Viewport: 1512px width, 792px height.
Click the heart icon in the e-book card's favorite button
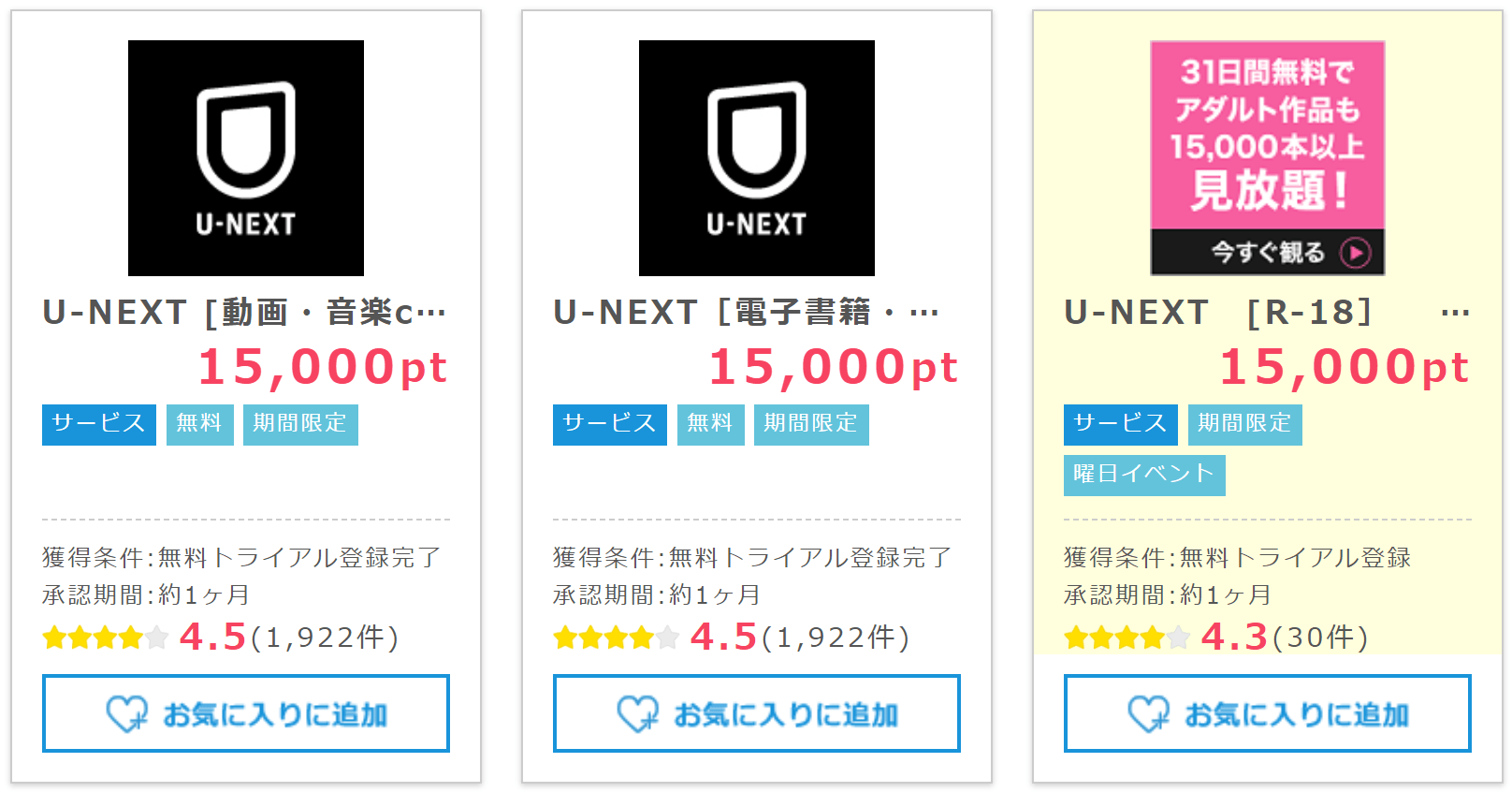click(x=637, y=714)
